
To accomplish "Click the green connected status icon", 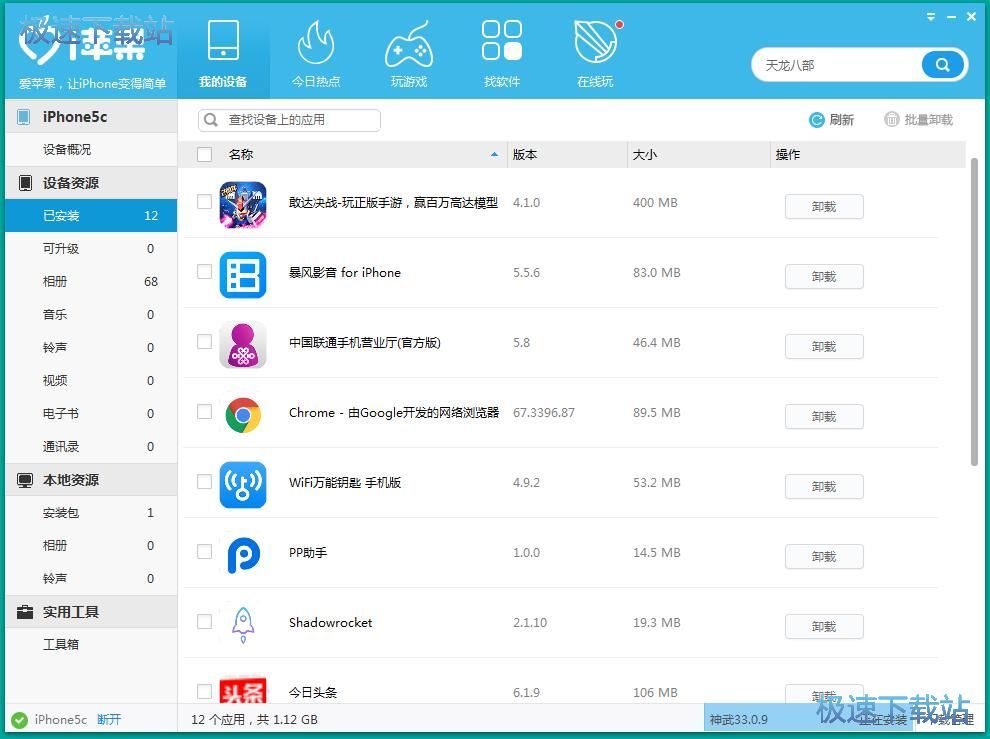I will [x=20, y=720].
